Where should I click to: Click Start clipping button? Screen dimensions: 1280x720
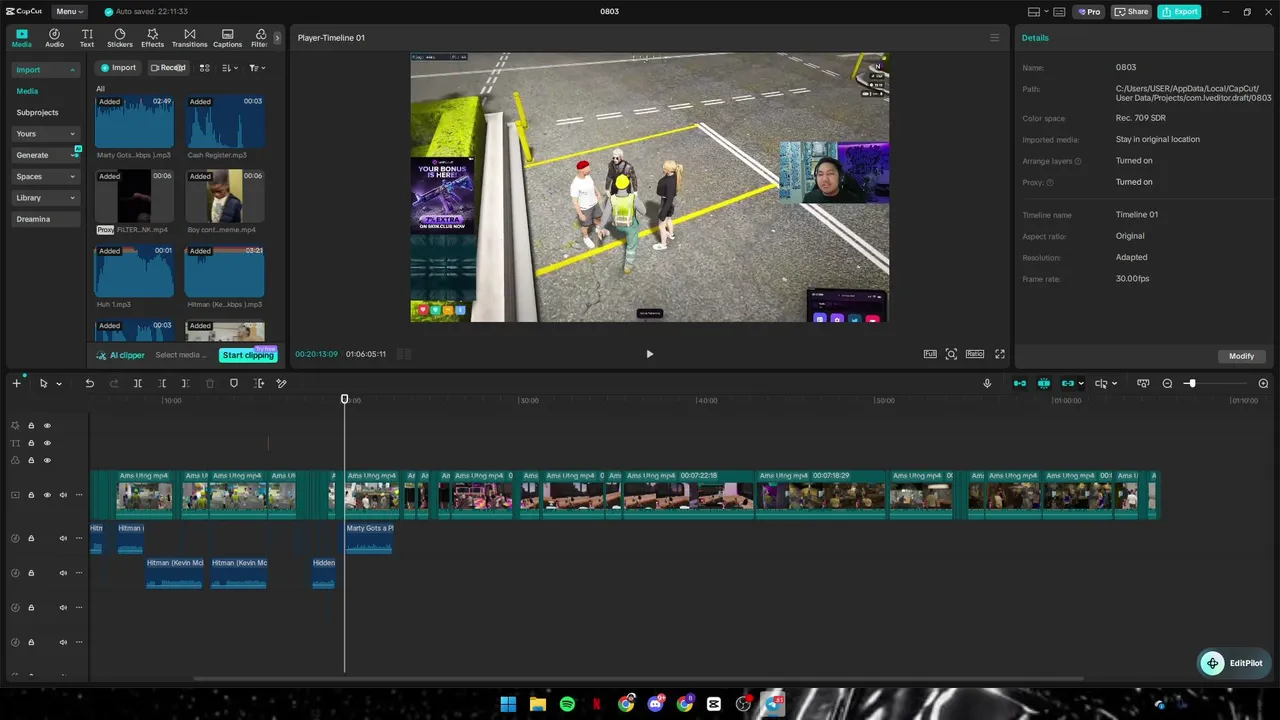(248, 355)
